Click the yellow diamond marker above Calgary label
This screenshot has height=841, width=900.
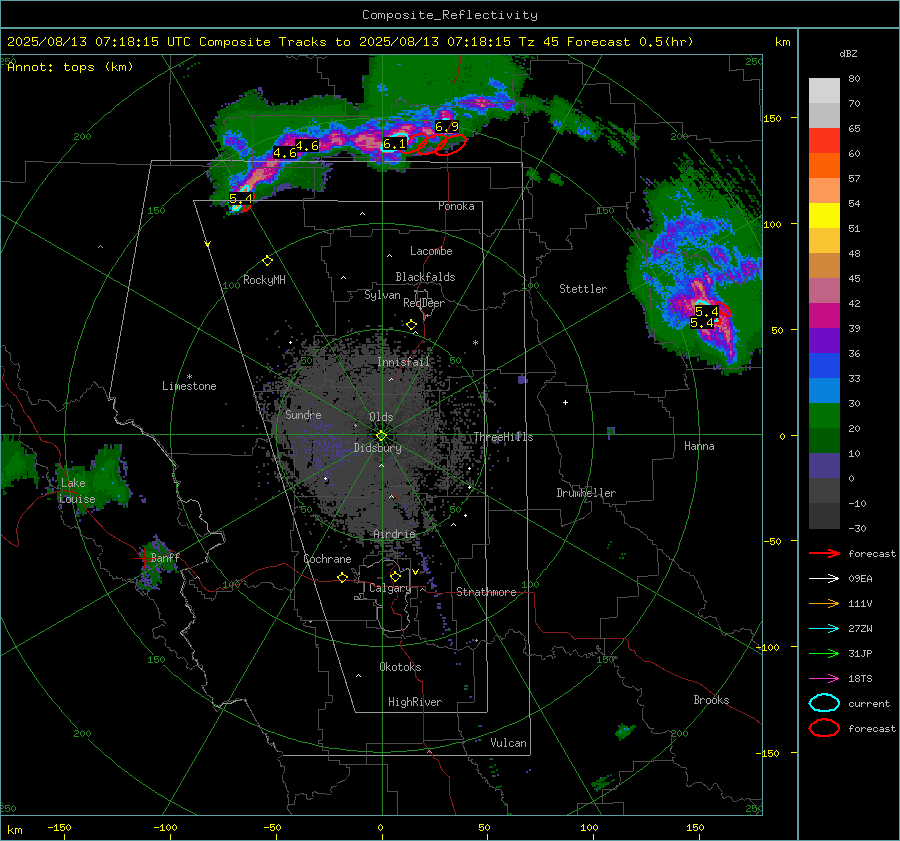point(395,576)
